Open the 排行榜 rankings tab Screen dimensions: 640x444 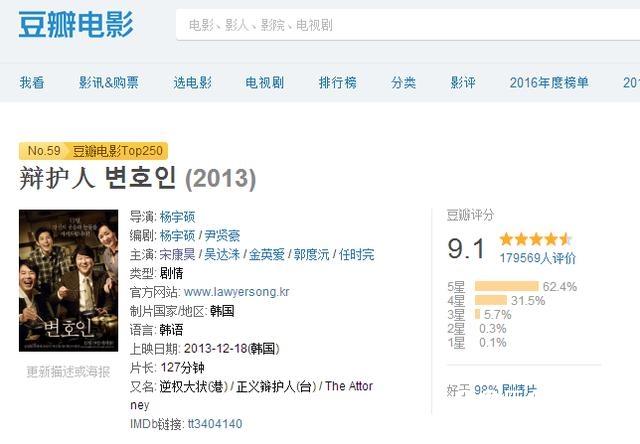337,83
